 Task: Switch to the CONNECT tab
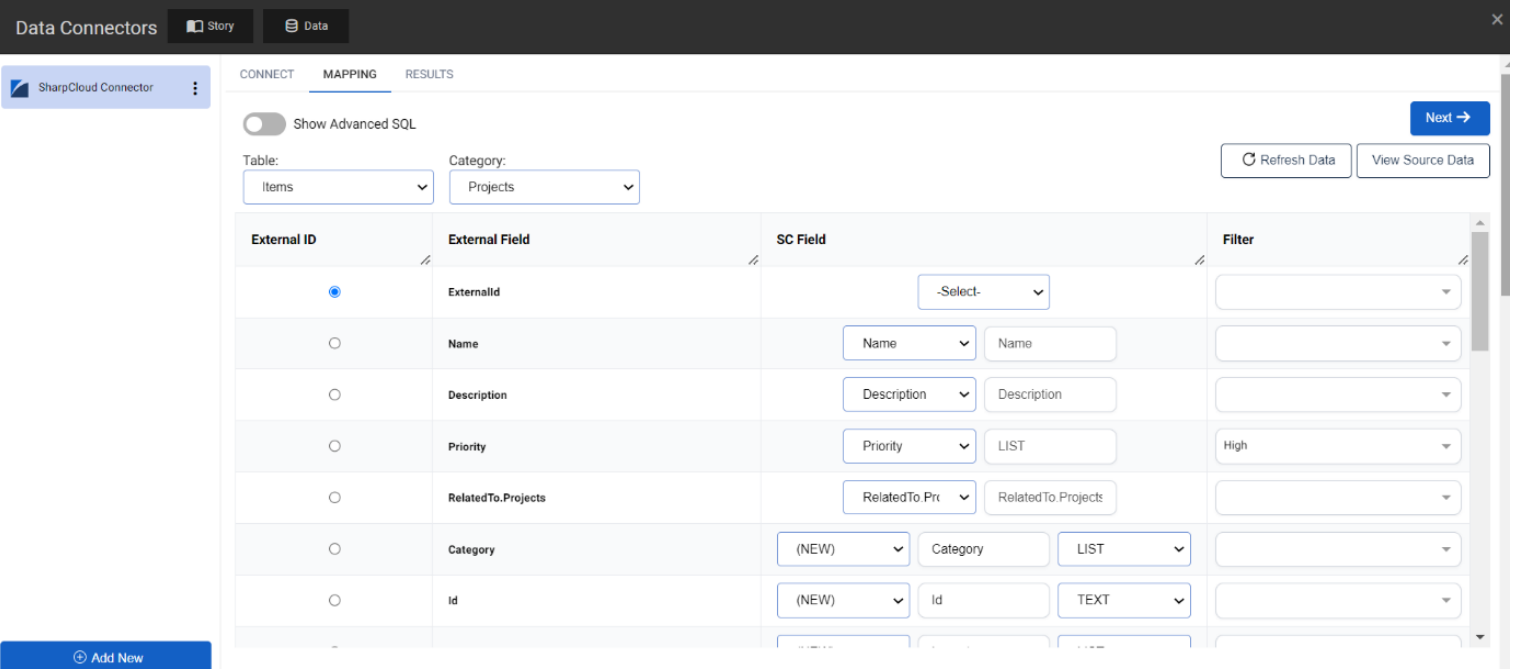point(266,74)
